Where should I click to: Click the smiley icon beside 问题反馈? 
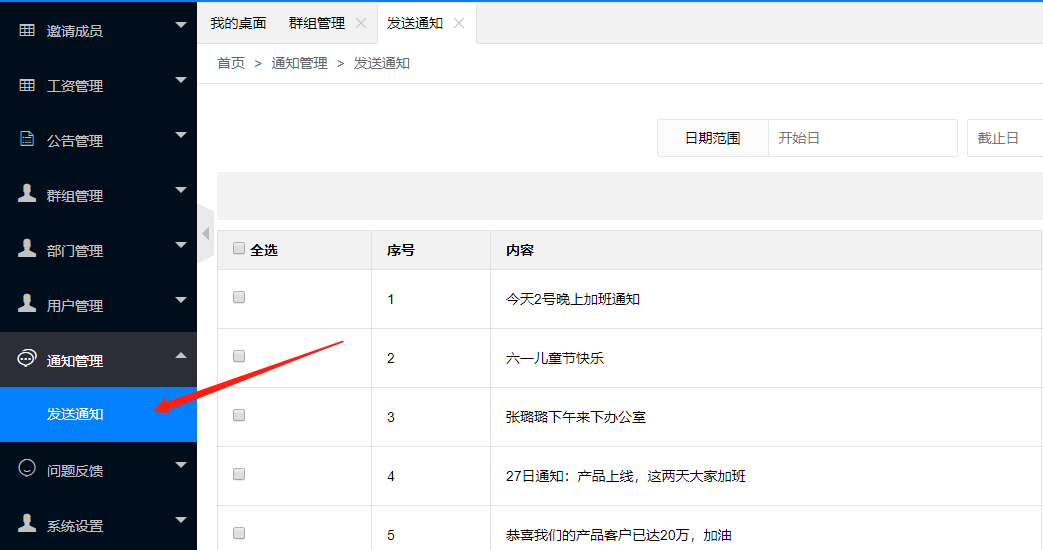[x=27, y=469]
